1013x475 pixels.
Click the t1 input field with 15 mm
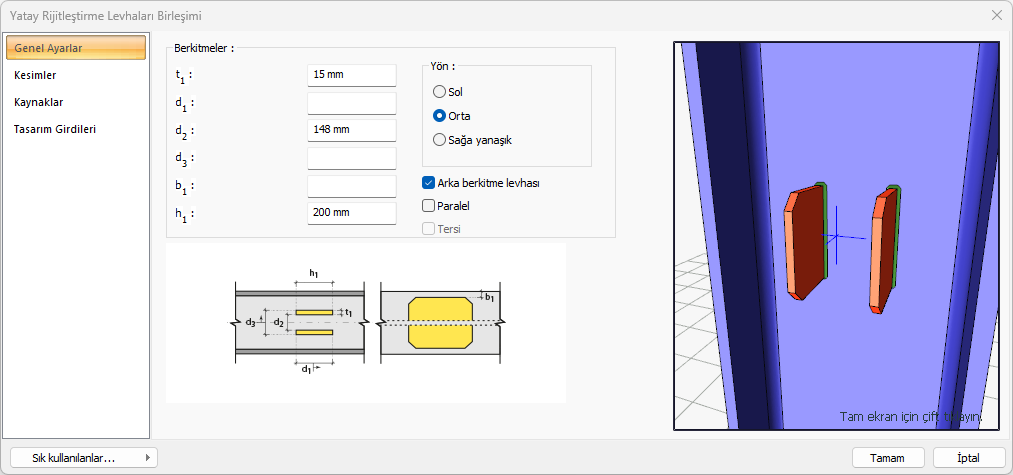click(x=351, y=75)
